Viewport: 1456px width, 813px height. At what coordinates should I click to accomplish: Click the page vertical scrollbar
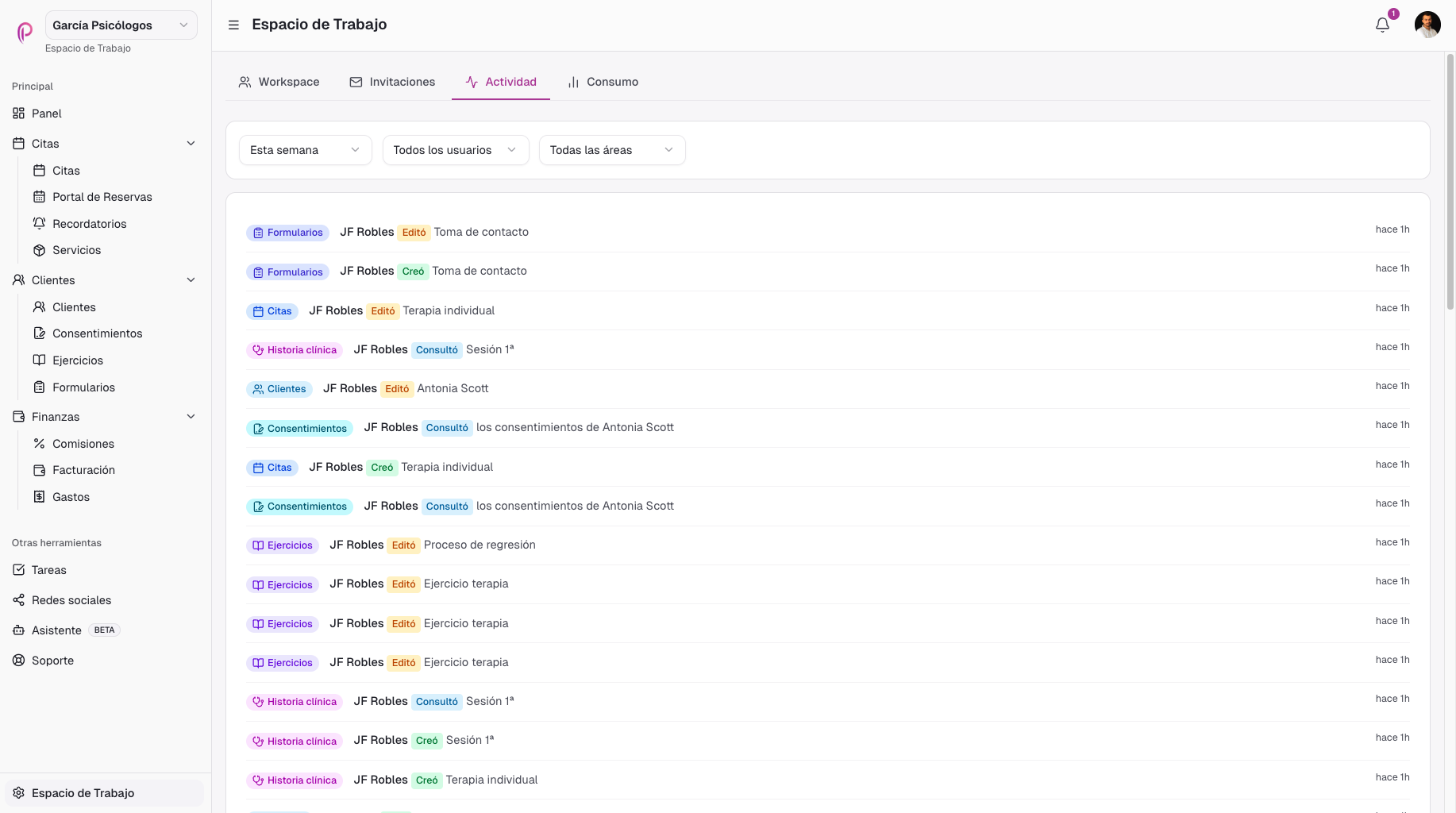pyautogui.click(x=1450, y=183)
